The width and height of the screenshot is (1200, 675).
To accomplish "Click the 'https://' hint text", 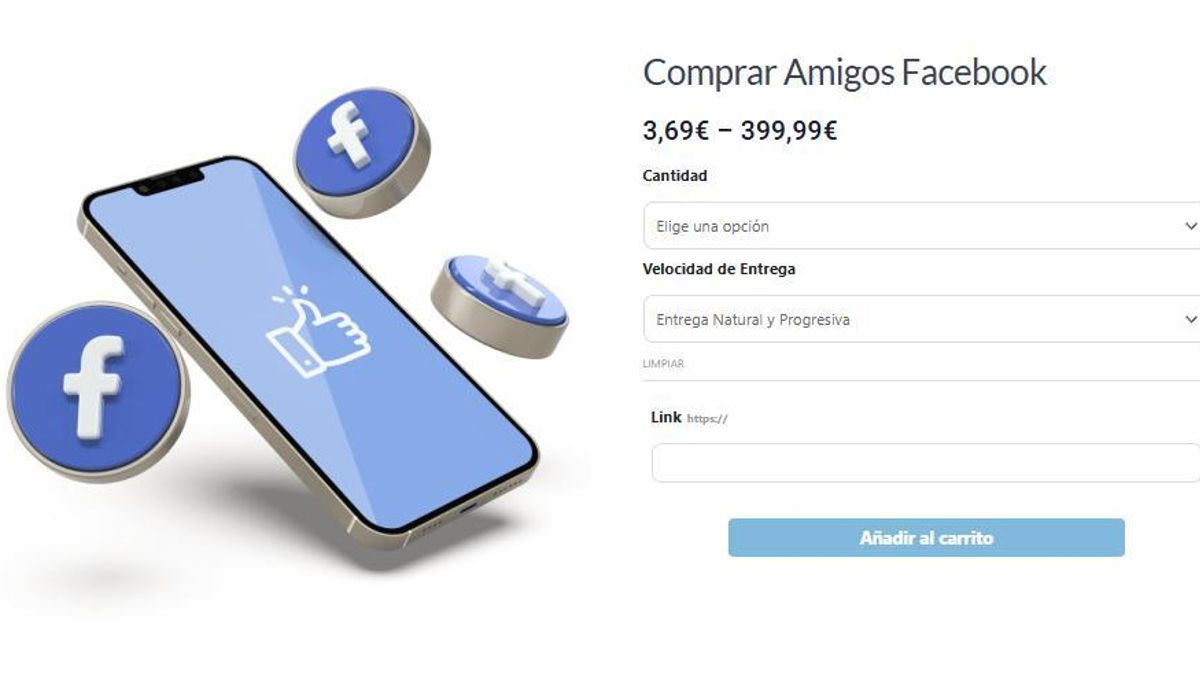I will tap(707, 419).
